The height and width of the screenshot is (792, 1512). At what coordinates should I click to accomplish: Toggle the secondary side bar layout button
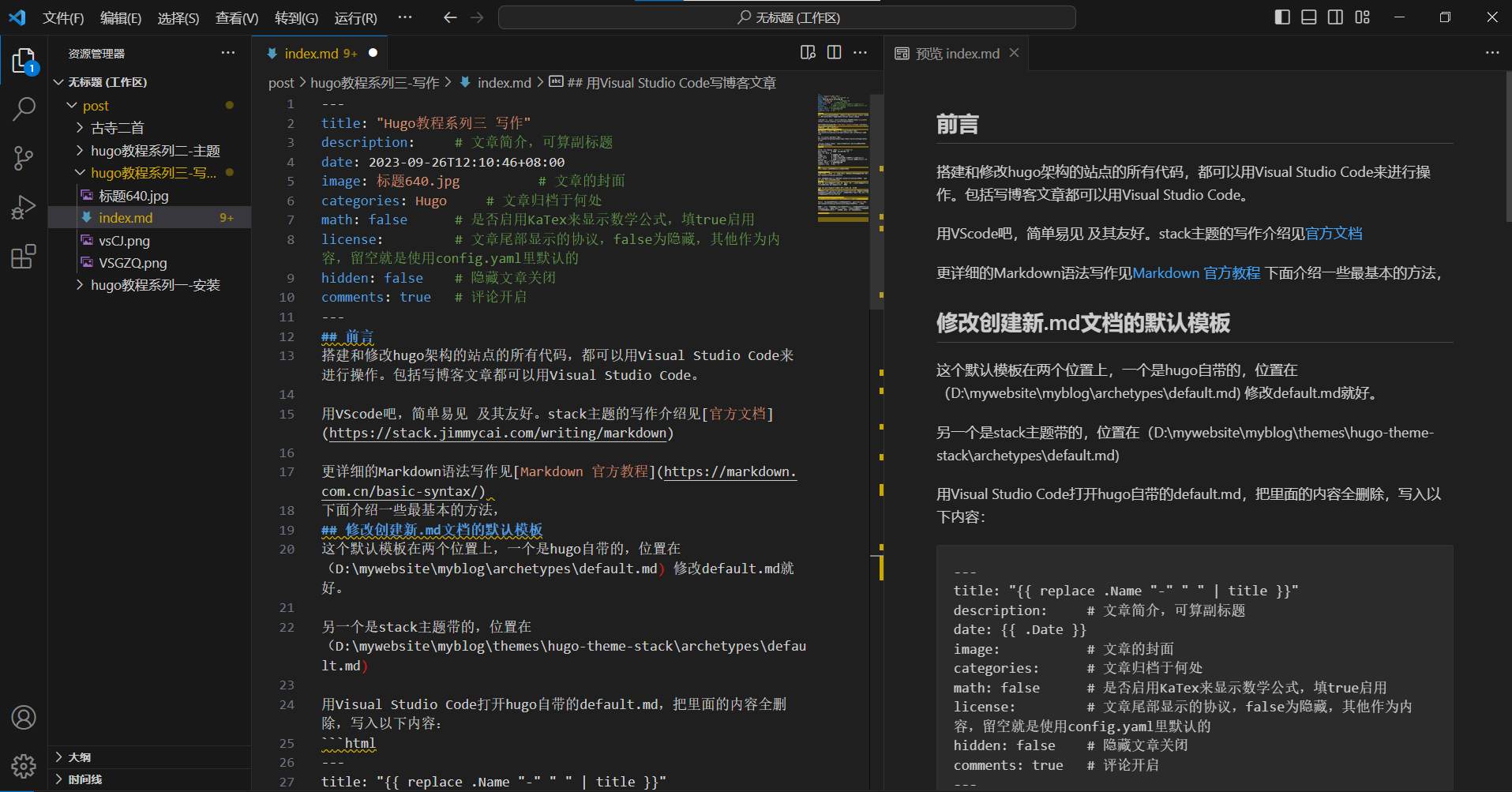point(1335,17)
